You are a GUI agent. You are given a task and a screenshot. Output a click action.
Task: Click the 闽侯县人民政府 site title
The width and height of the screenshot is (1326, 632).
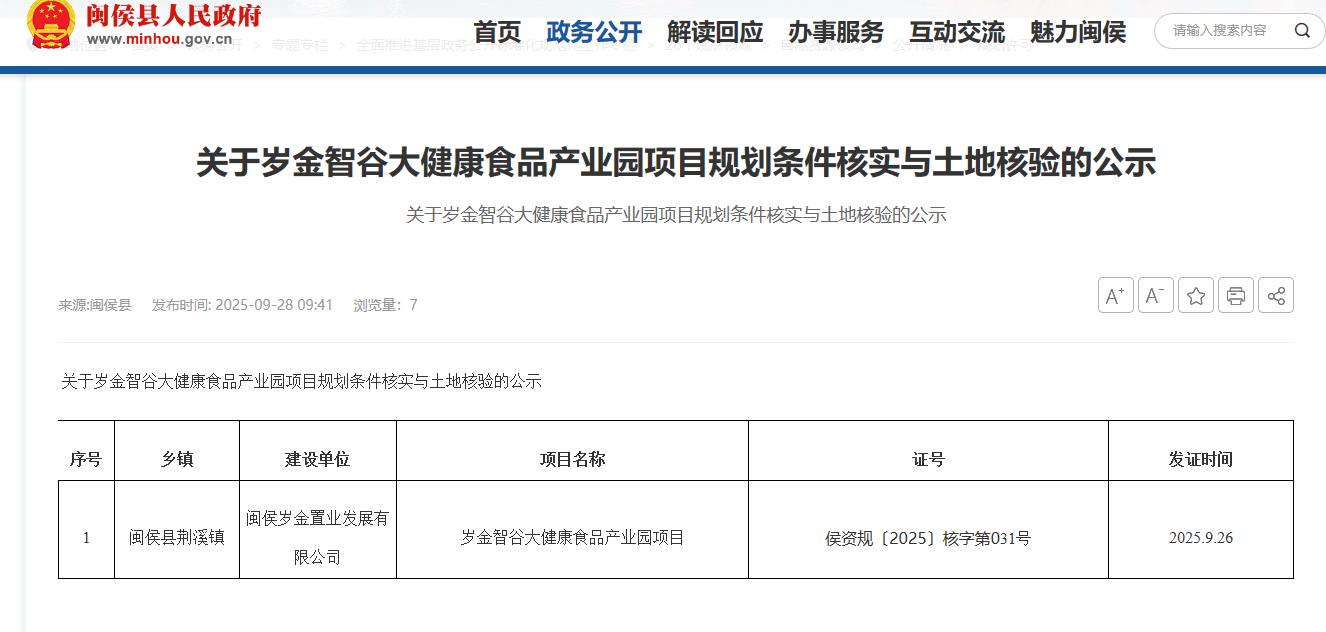pyautogui.click(x=174, y=16)
